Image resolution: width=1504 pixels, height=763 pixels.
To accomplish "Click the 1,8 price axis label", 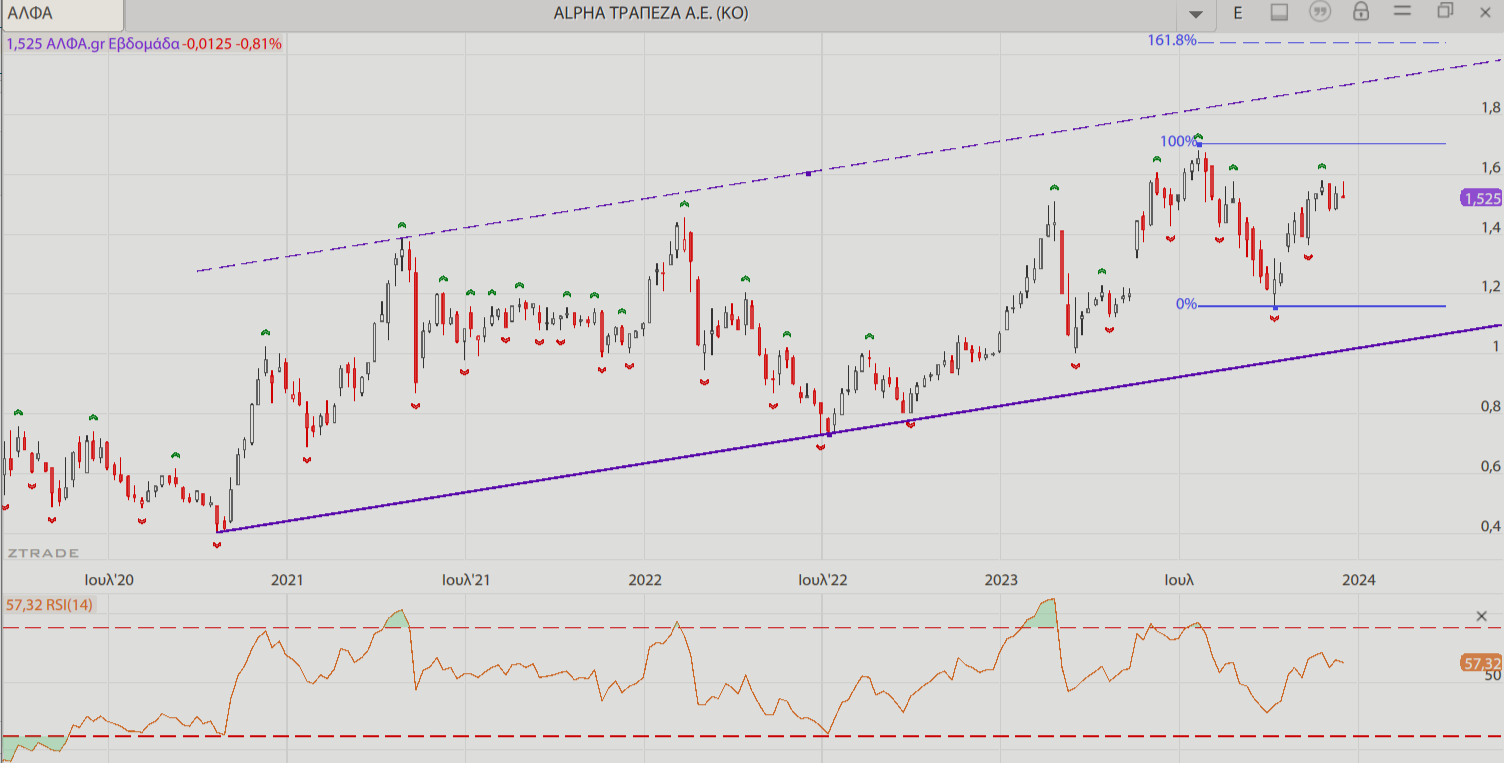I will [x=1490, y=108].
